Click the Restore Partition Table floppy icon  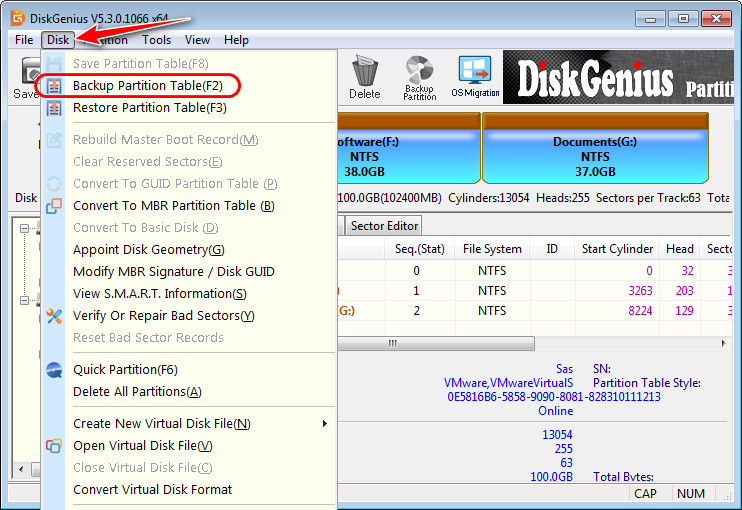[54, 108]
